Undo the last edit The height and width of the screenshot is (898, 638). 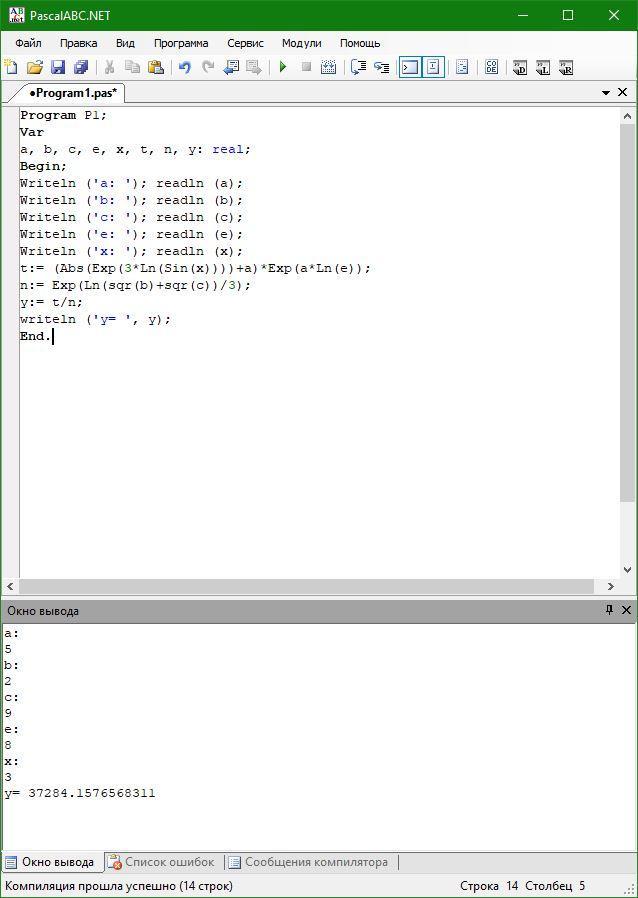tap(184, 67)
